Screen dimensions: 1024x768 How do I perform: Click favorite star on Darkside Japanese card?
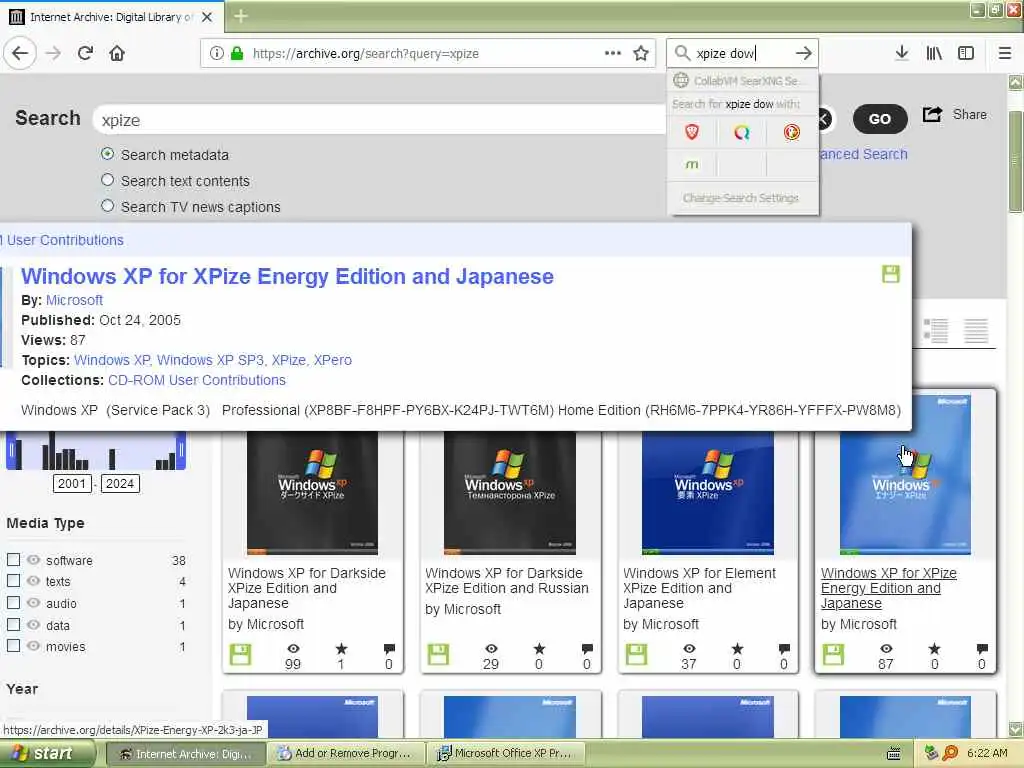(341, 648)
